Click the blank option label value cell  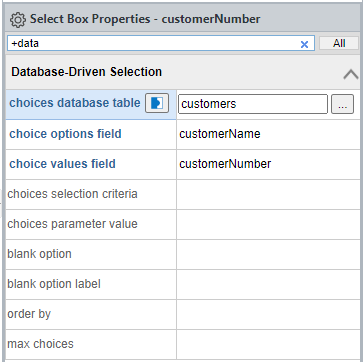pyautogui.click(x=268, y=284)
